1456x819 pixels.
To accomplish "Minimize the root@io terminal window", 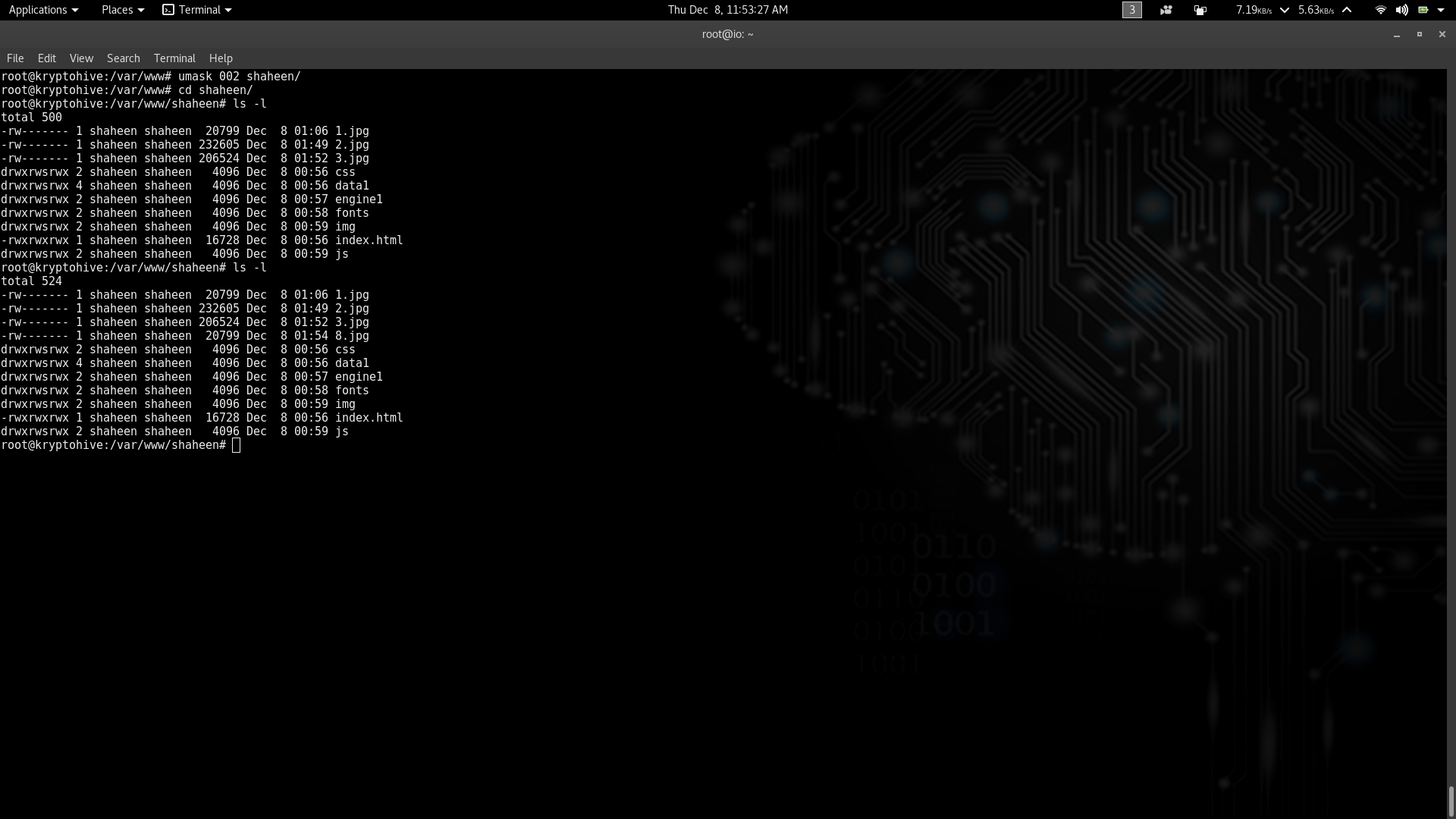I will point(1396,35).
